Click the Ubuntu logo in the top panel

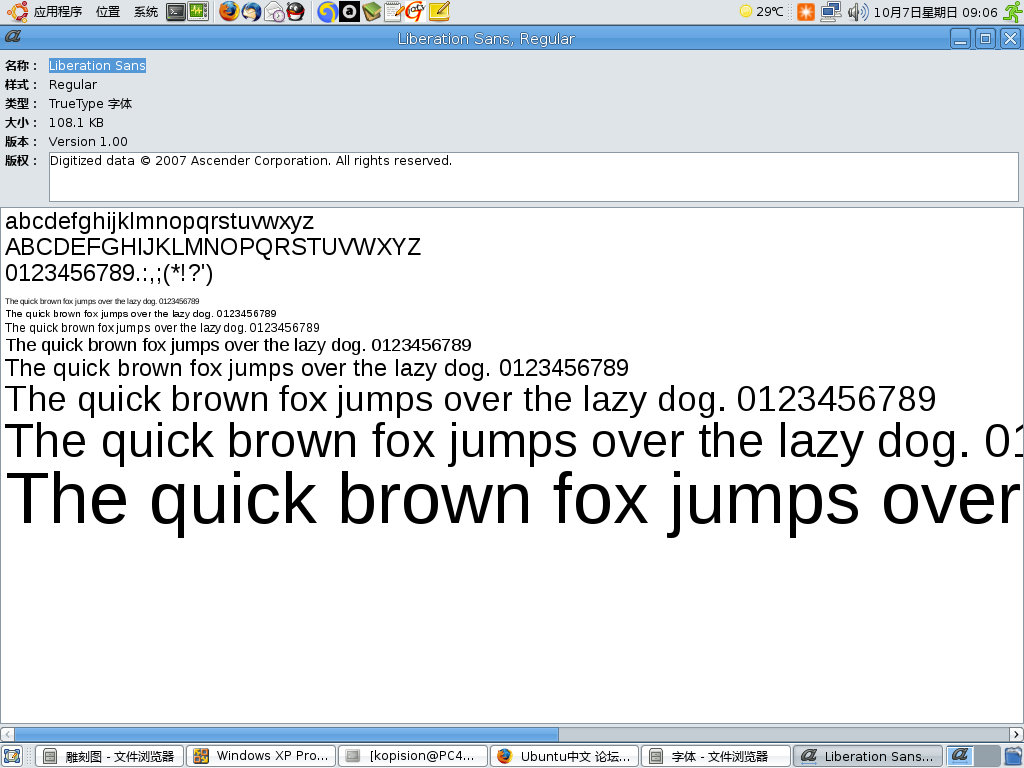pyautogui.click(x=17, y=11)
